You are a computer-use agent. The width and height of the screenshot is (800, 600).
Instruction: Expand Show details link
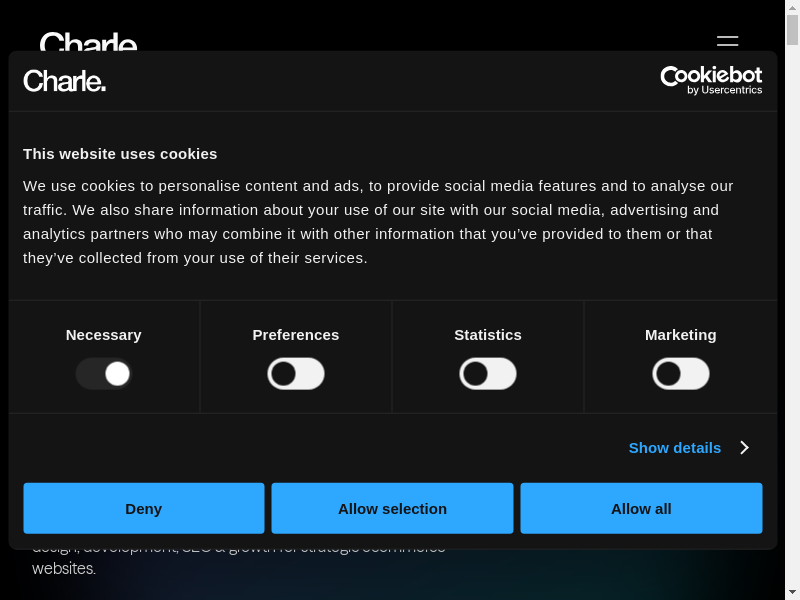[675, 448]
